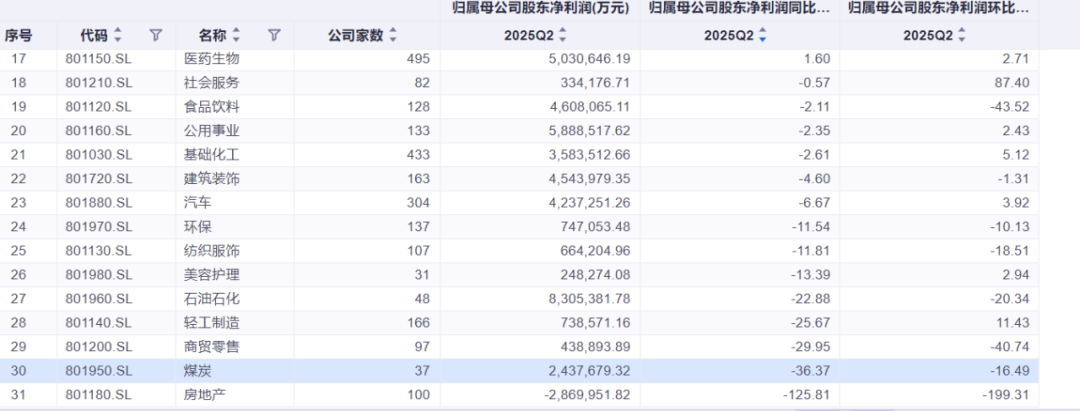Select the 商贸零售 row name
This screenshot has width=1080, height=411.
point(212,347)
